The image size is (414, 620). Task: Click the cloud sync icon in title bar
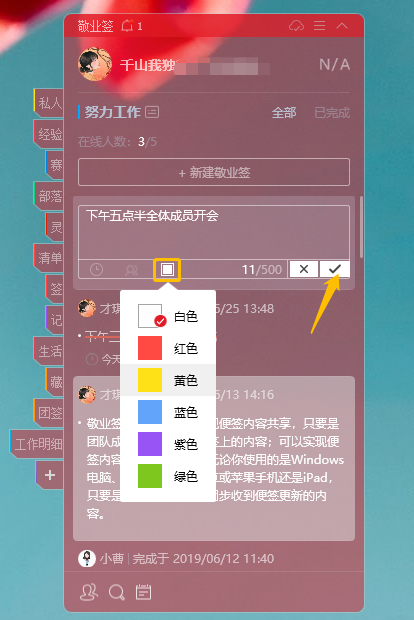pos(296,26)
